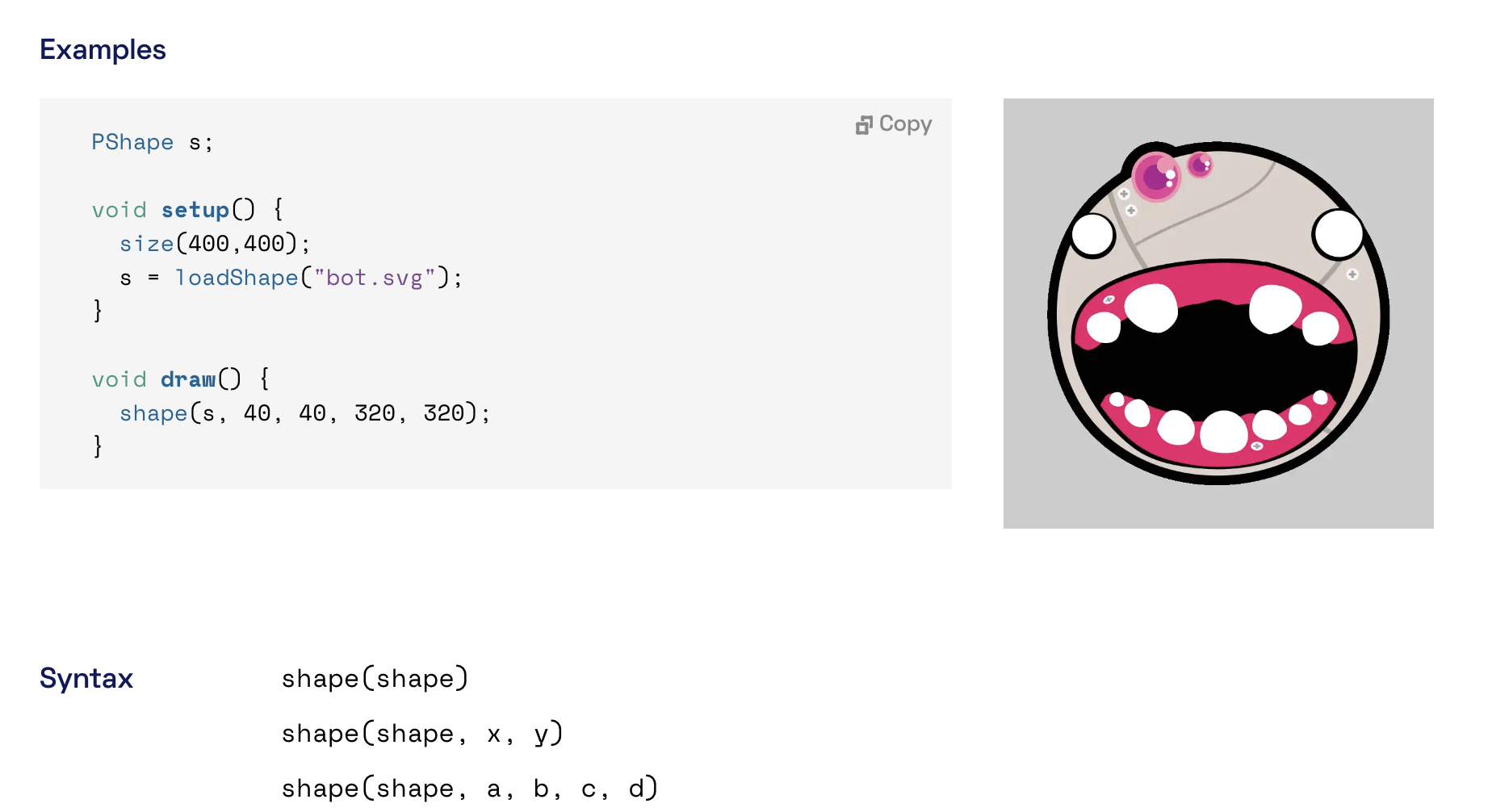Click the PShape keyword in code
Viewport: 1492px width, 812px height.
pos(132,142)
